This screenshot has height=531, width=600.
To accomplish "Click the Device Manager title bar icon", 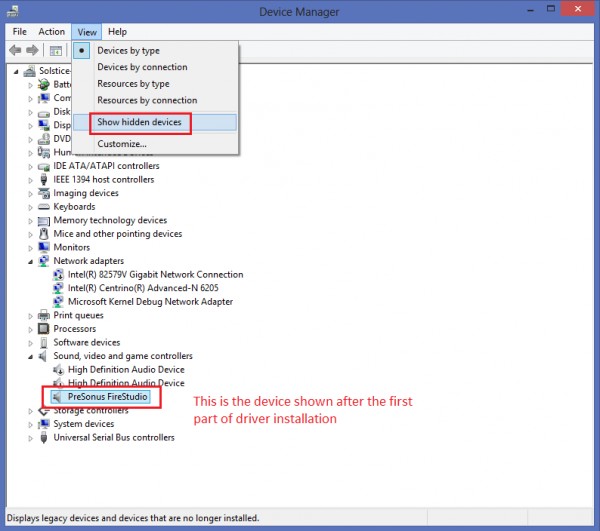I will (x=12, y=11).
